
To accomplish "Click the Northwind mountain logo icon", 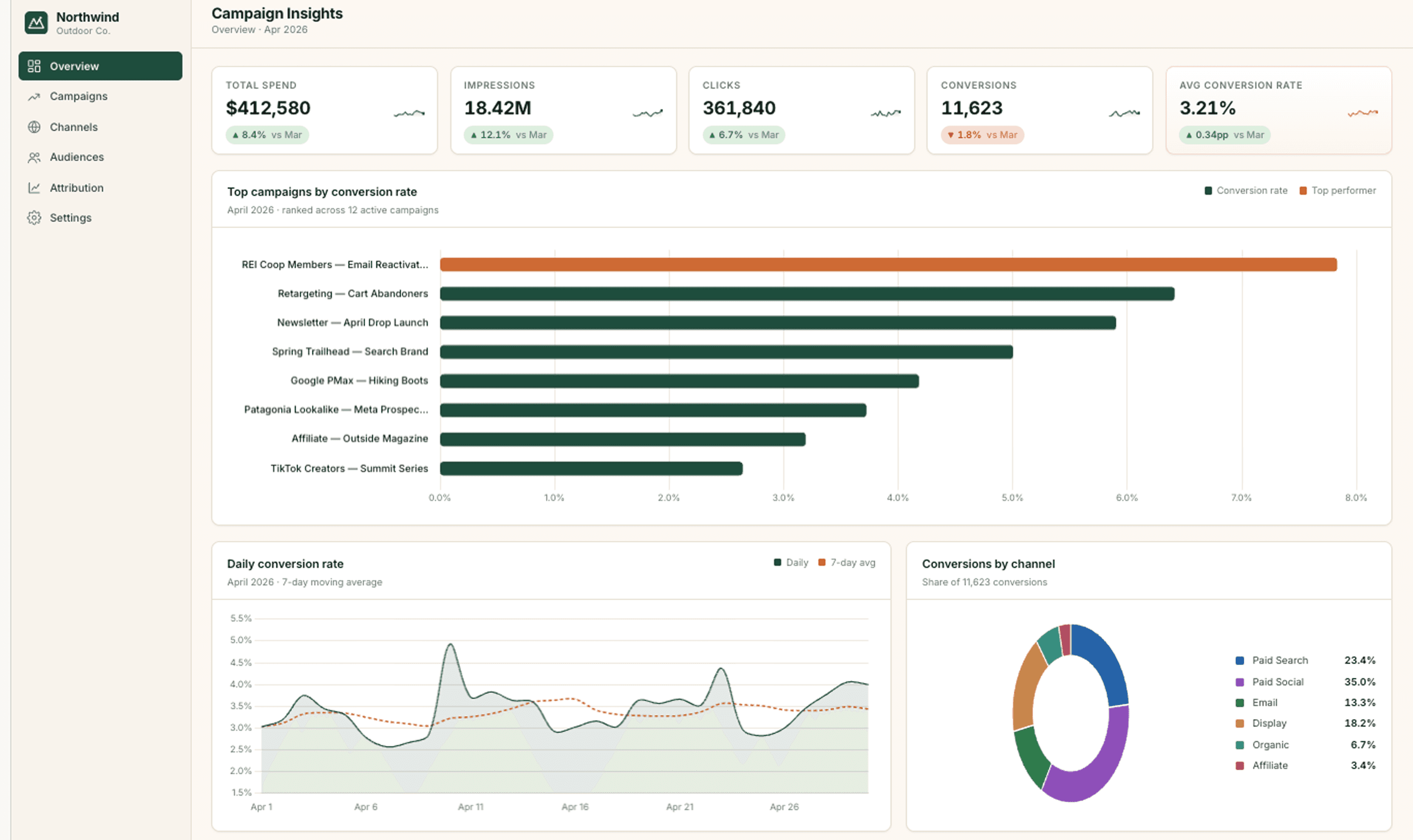I will [36, 23].
